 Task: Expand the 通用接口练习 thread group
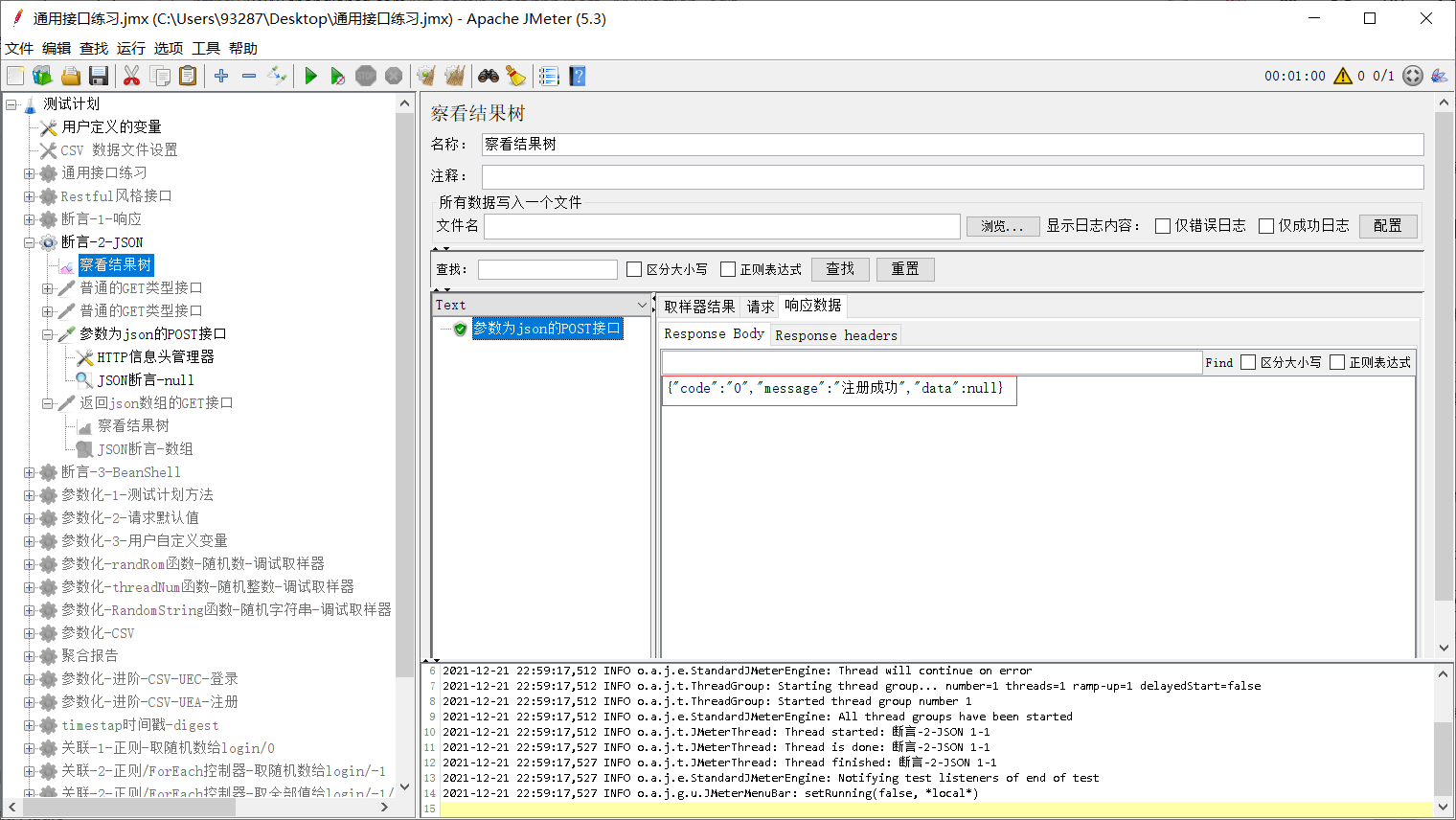point(29,173)
